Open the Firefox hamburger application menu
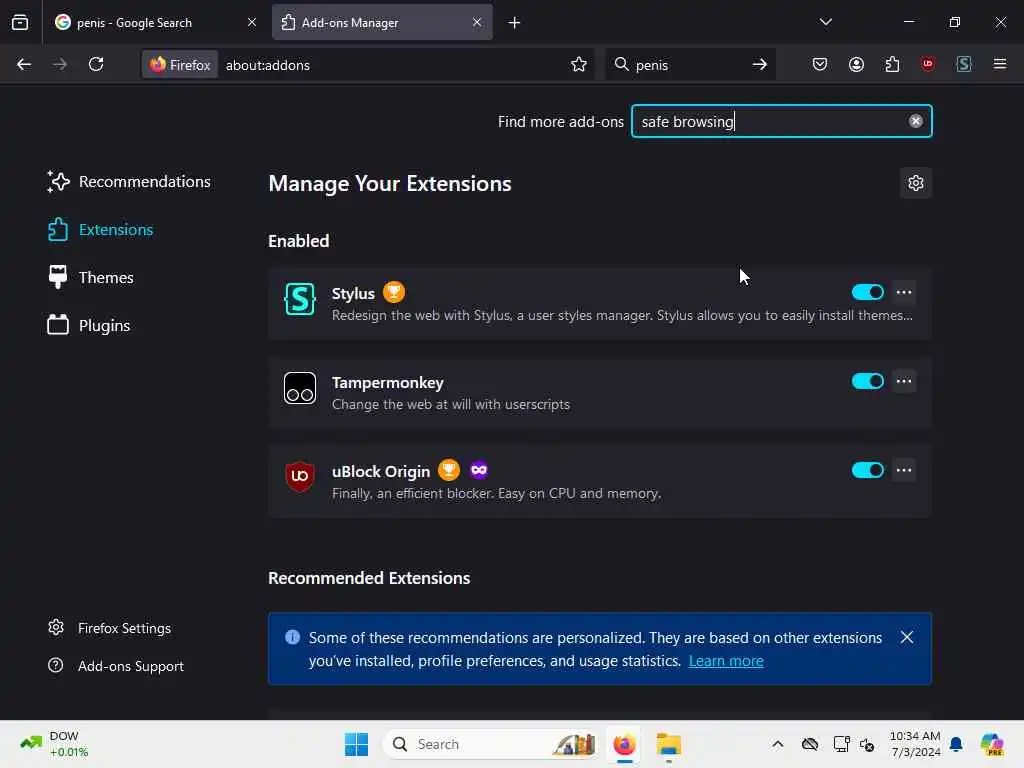Screen dimensions: 1024x768 (1000, 64)
